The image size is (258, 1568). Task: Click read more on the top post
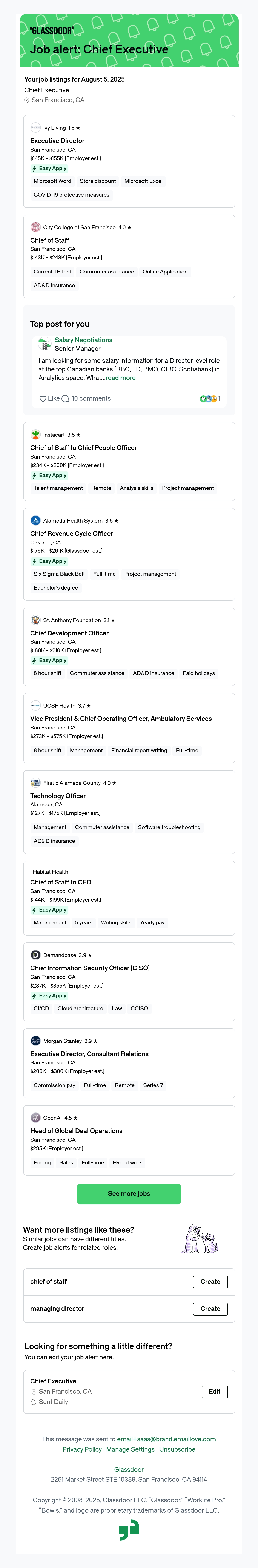(121, 378)
